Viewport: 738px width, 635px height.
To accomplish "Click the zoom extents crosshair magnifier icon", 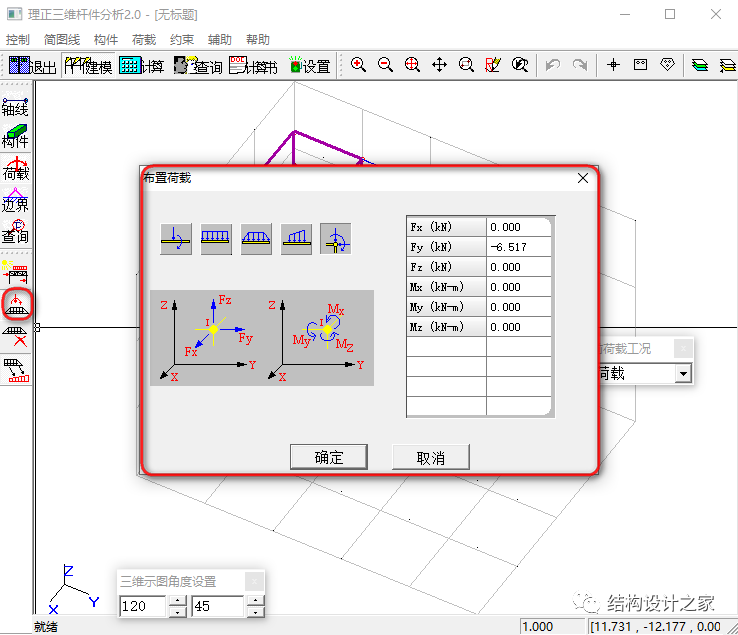I will pos(412,64).
